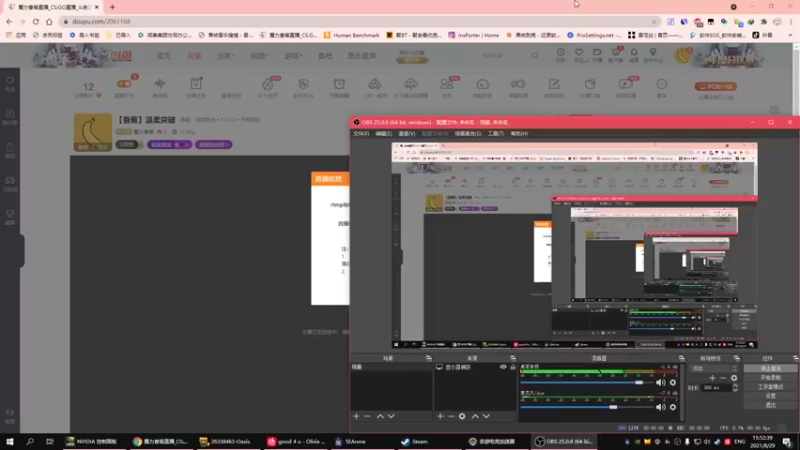This screenshot has width=800, height=450.
Task: Open the OBS Tools menu (T)
Action: 495,134
